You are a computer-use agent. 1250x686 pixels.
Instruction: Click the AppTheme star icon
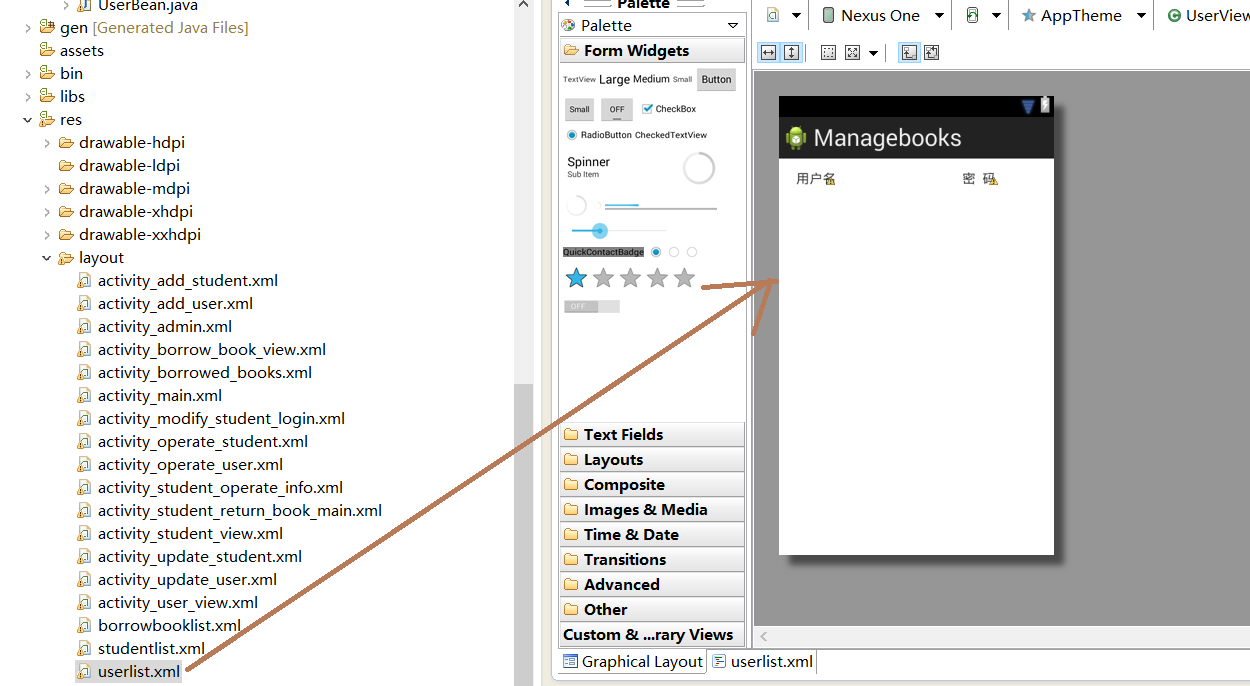click(x=1028, y=16)
